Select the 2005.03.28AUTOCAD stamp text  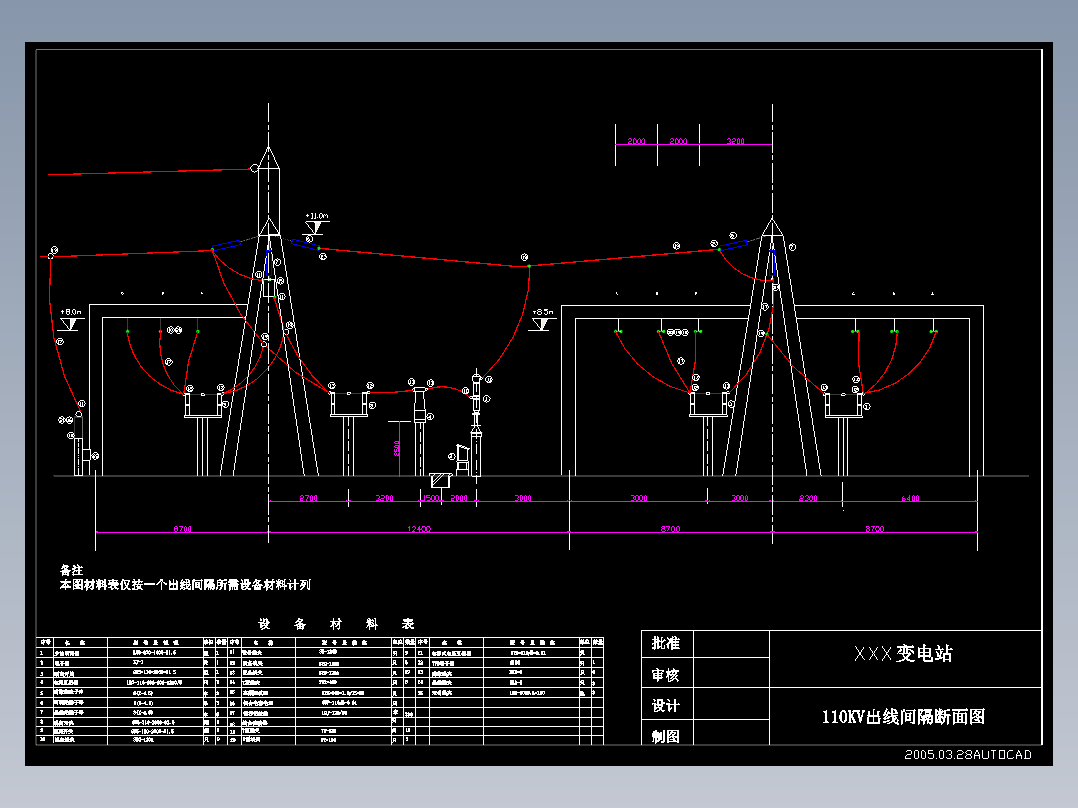(x=968, y=754)
